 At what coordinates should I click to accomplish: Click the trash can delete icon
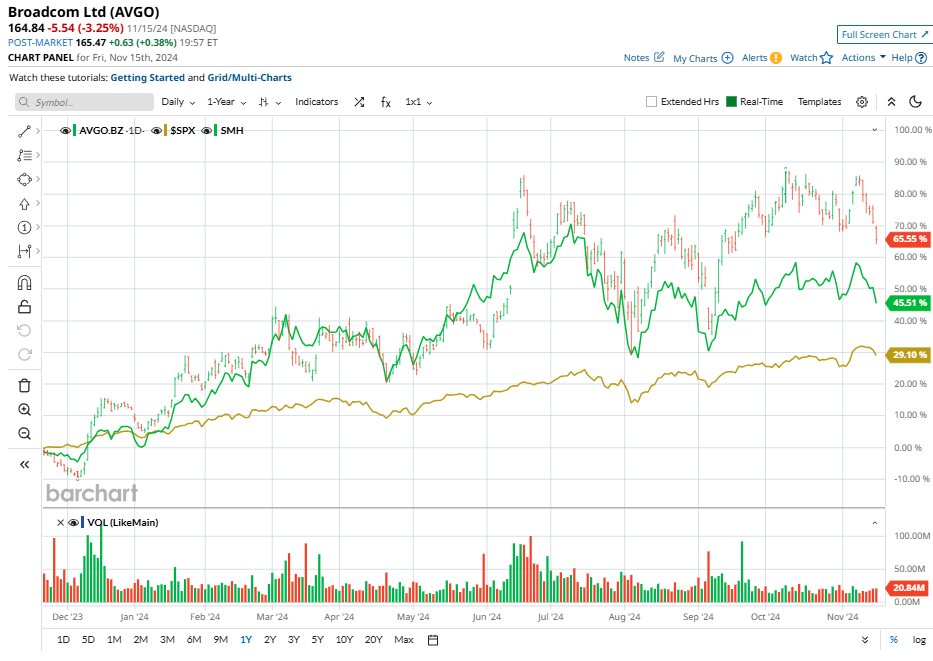coord(25,385)
